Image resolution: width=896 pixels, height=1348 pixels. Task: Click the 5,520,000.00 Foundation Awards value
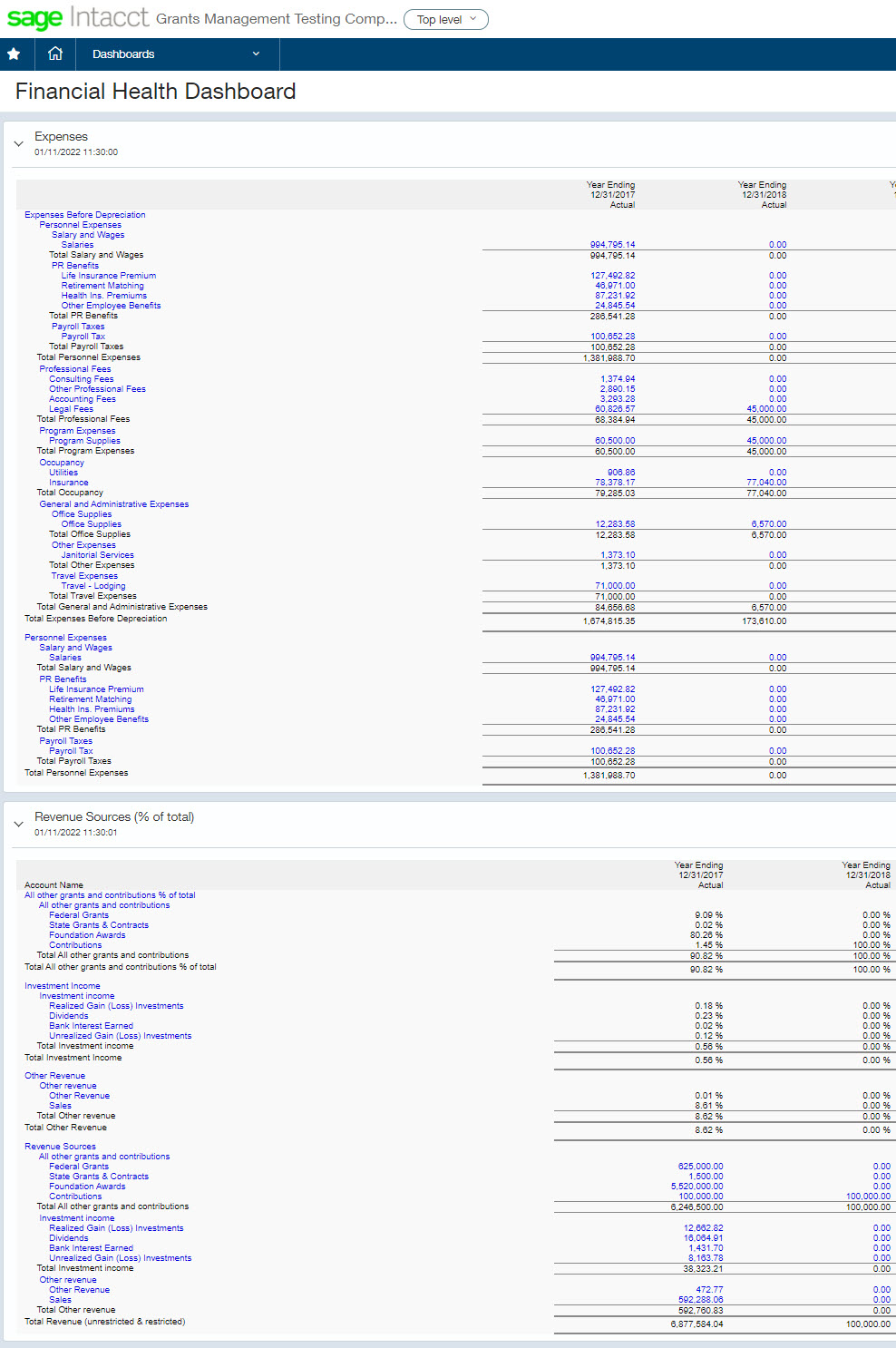point(696,1187)
